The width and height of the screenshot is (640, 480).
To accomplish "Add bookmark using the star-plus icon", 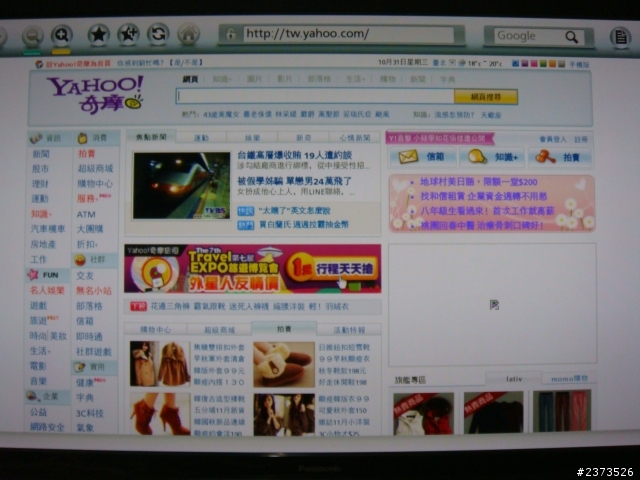I will coord(128,34).
